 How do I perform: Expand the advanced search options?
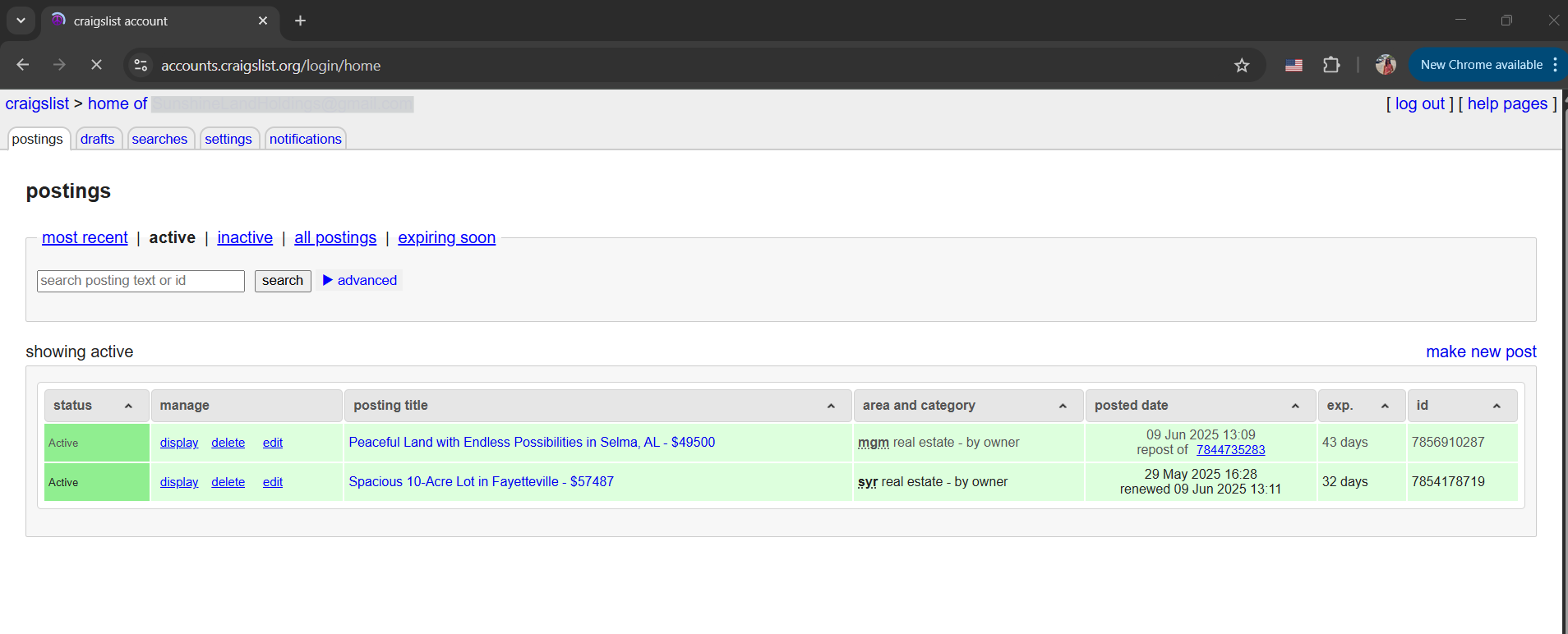[x=360, y=280]
